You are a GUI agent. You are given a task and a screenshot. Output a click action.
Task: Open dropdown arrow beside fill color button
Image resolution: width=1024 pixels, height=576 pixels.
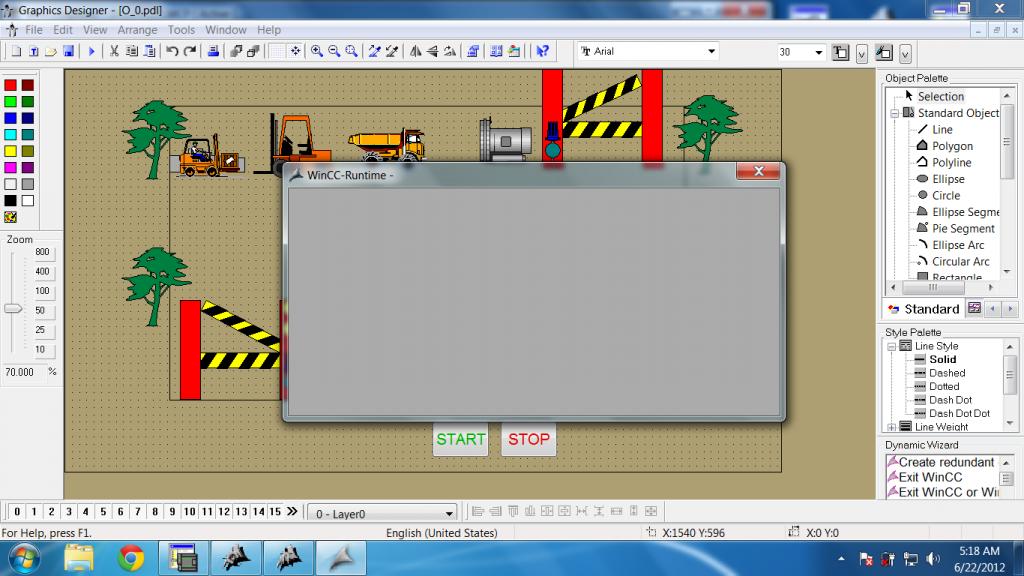pyautogui.click(x=904, y=54)
